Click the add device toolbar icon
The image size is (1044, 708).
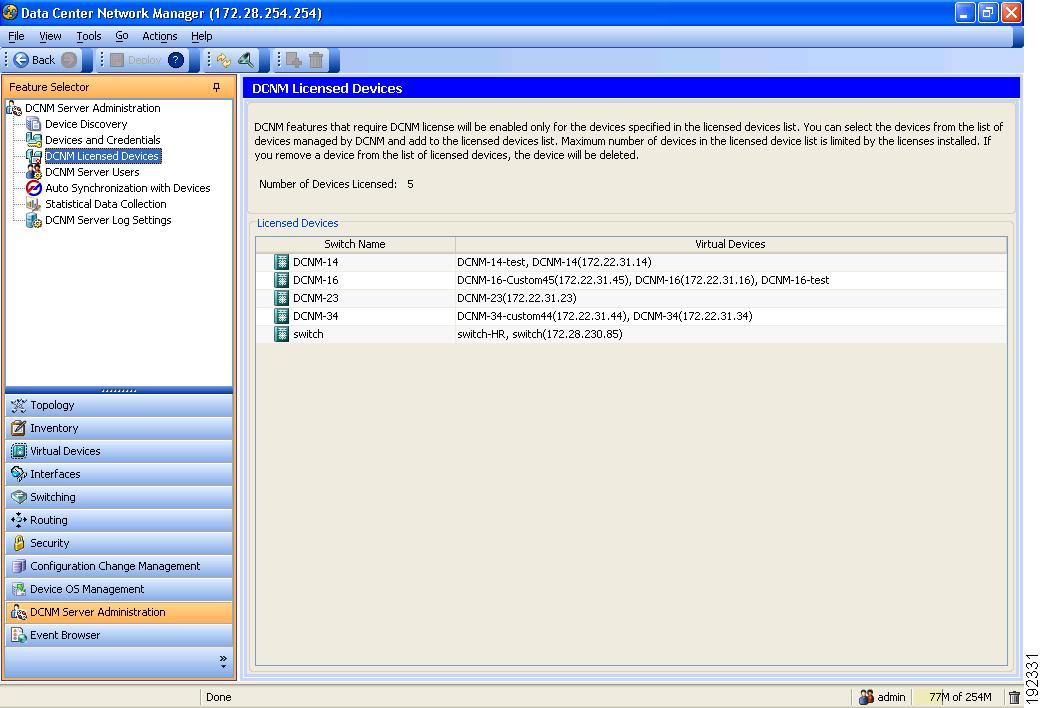293,60
